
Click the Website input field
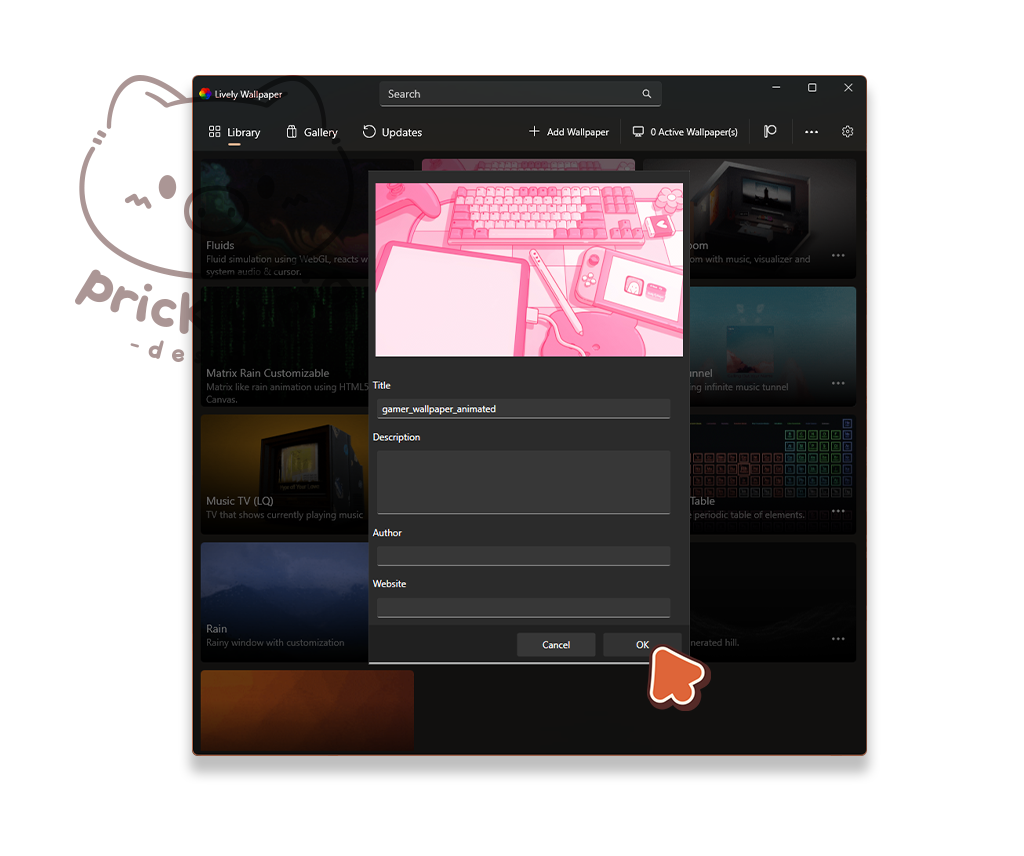click(523, 607)
